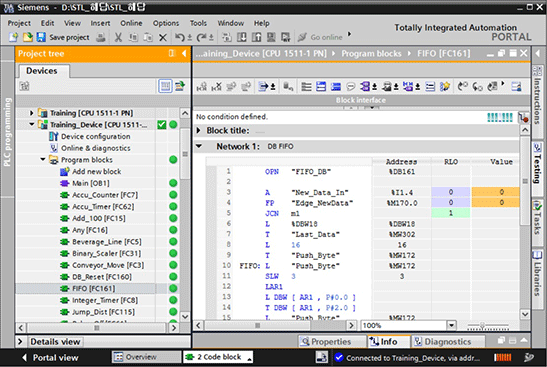Viewport: 547px width, 367px height.
Task: Collapse the Training_Device tree node
Action: pos(31,125)
